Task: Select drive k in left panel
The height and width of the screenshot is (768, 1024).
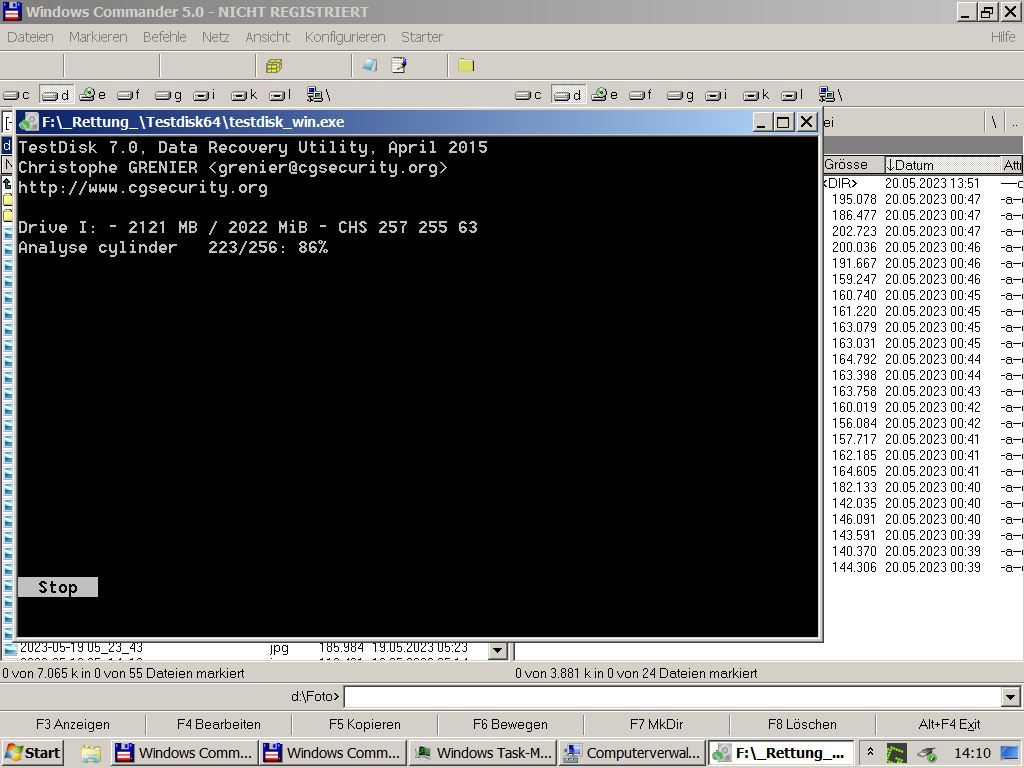Action: tap(245, 95)
